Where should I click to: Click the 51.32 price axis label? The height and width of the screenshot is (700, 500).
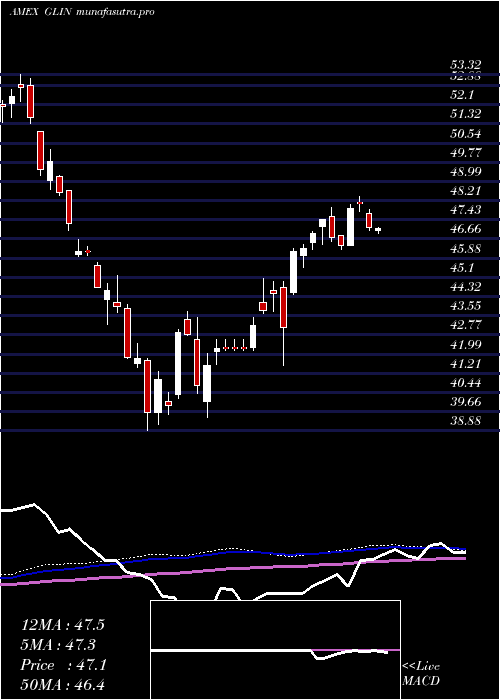[x=465, y=114]
